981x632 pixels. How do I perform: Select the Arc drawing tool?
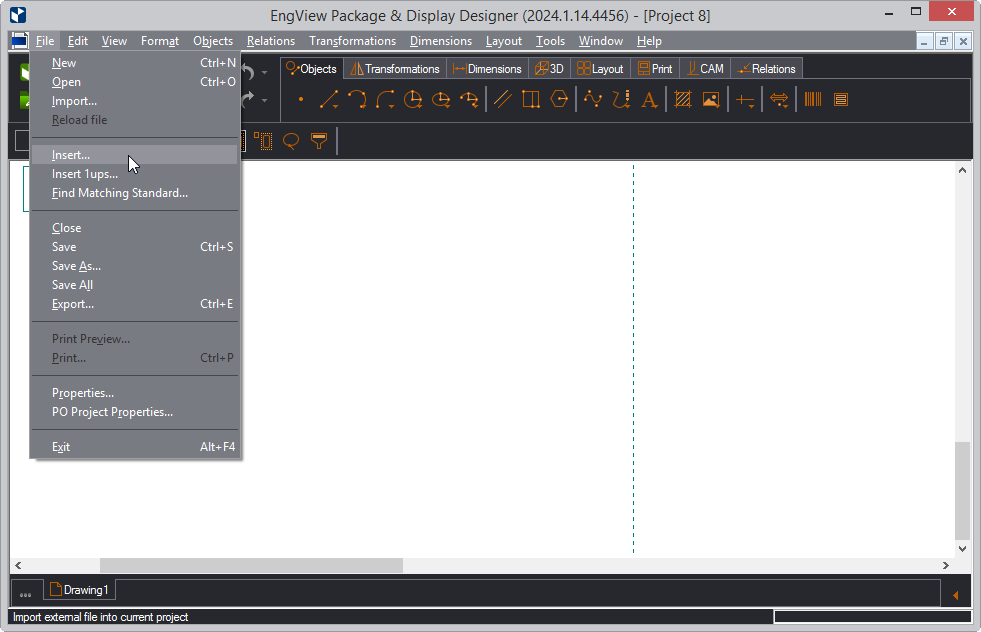point(357,99)
